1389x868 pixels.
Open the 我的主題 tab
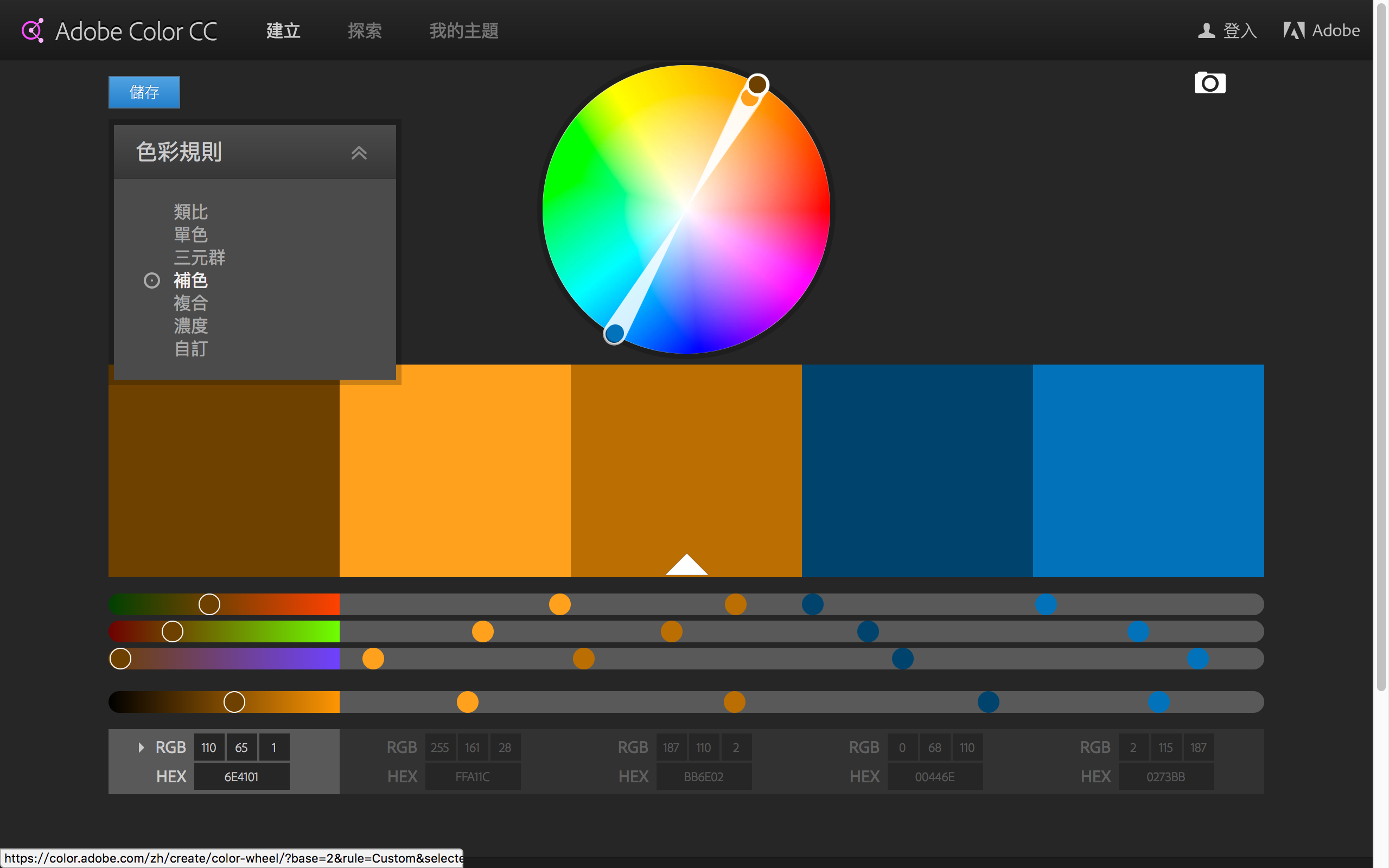coord(464,30)
